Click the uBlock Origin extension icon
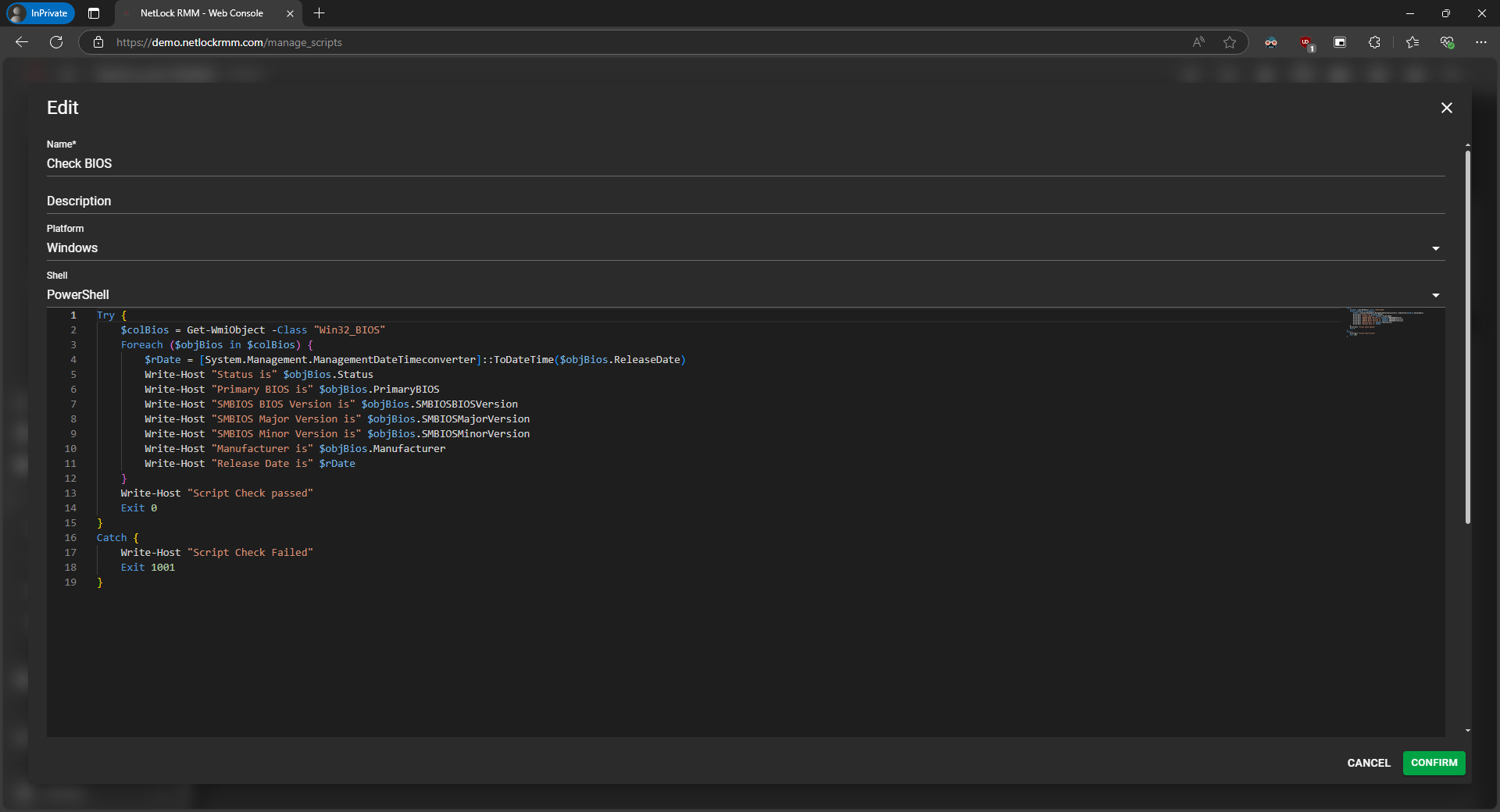Screen dimensions: 1500x812 point(1305,42)
